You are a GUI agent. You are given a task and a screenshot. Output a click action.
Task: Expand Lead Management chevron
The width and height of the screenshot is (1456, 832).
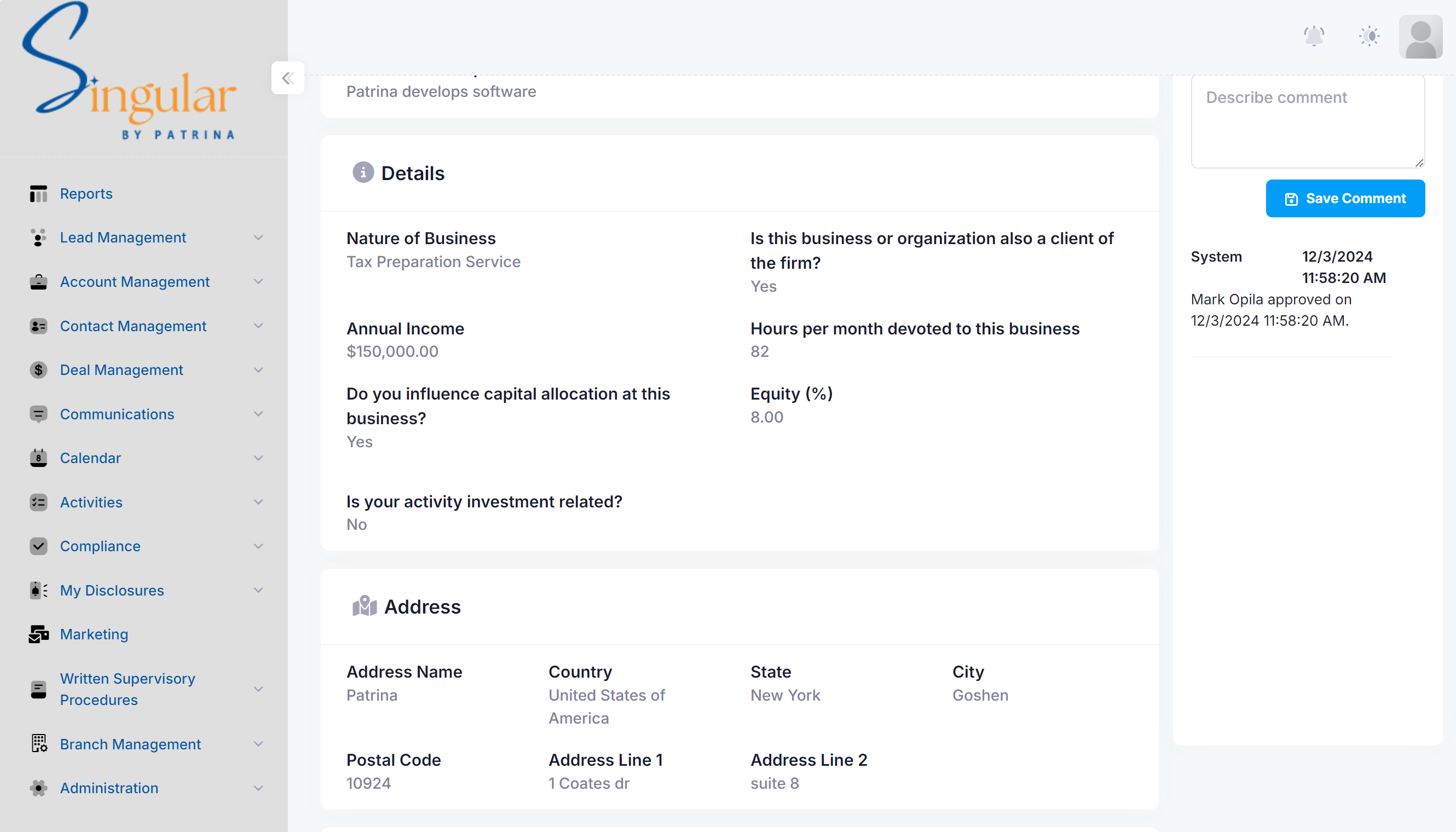pyautogui.click(x=258, y=238)
